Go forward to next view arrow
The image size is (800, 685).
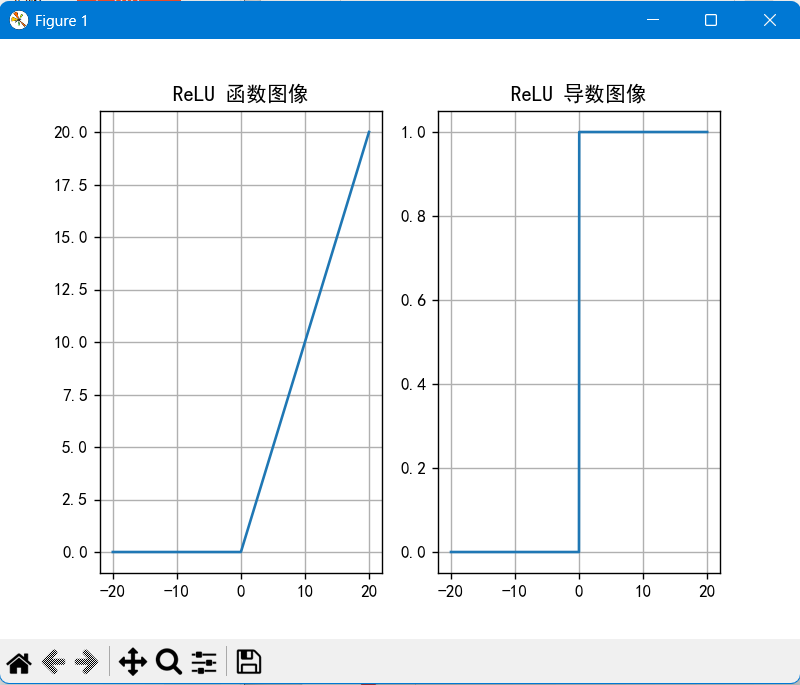pos(86,662)
